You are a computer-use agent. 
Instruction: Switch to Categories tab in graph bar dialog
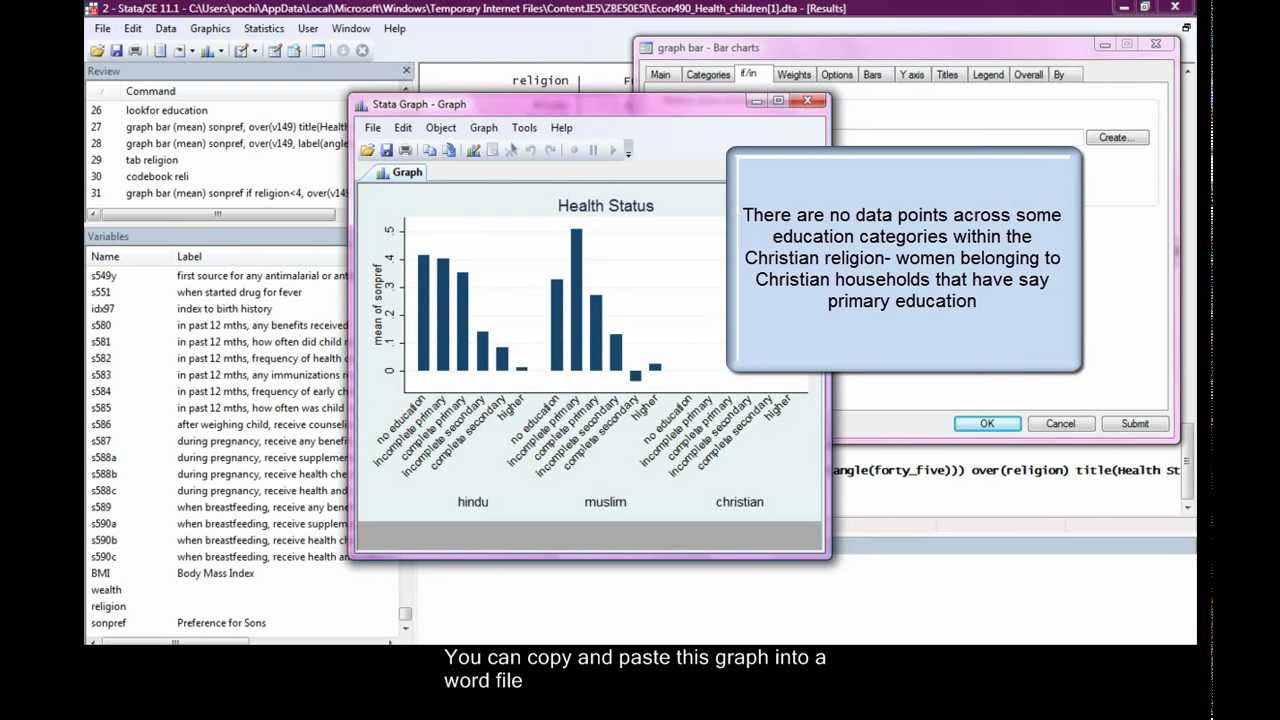tap(708, 75)
